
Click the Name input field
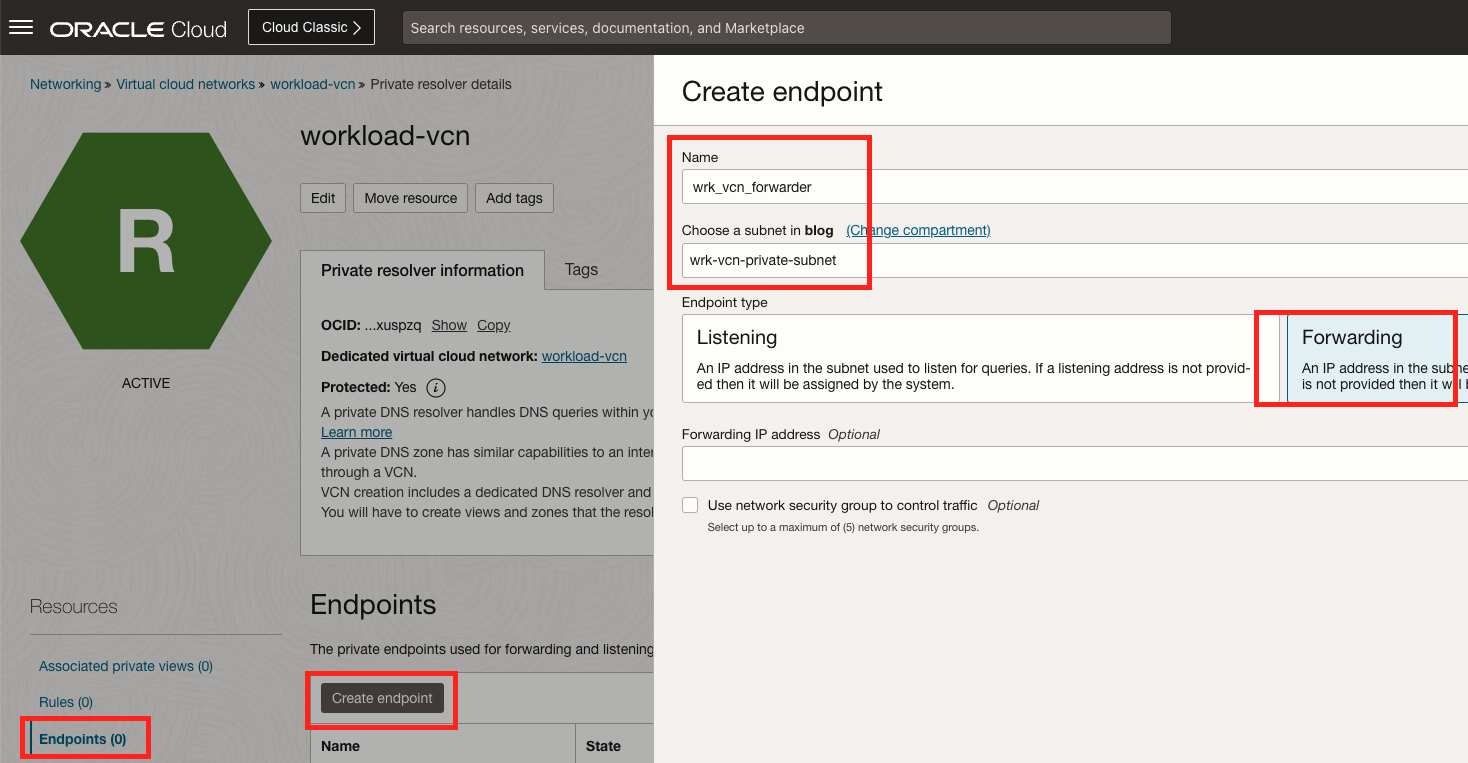click(1075, 187)
